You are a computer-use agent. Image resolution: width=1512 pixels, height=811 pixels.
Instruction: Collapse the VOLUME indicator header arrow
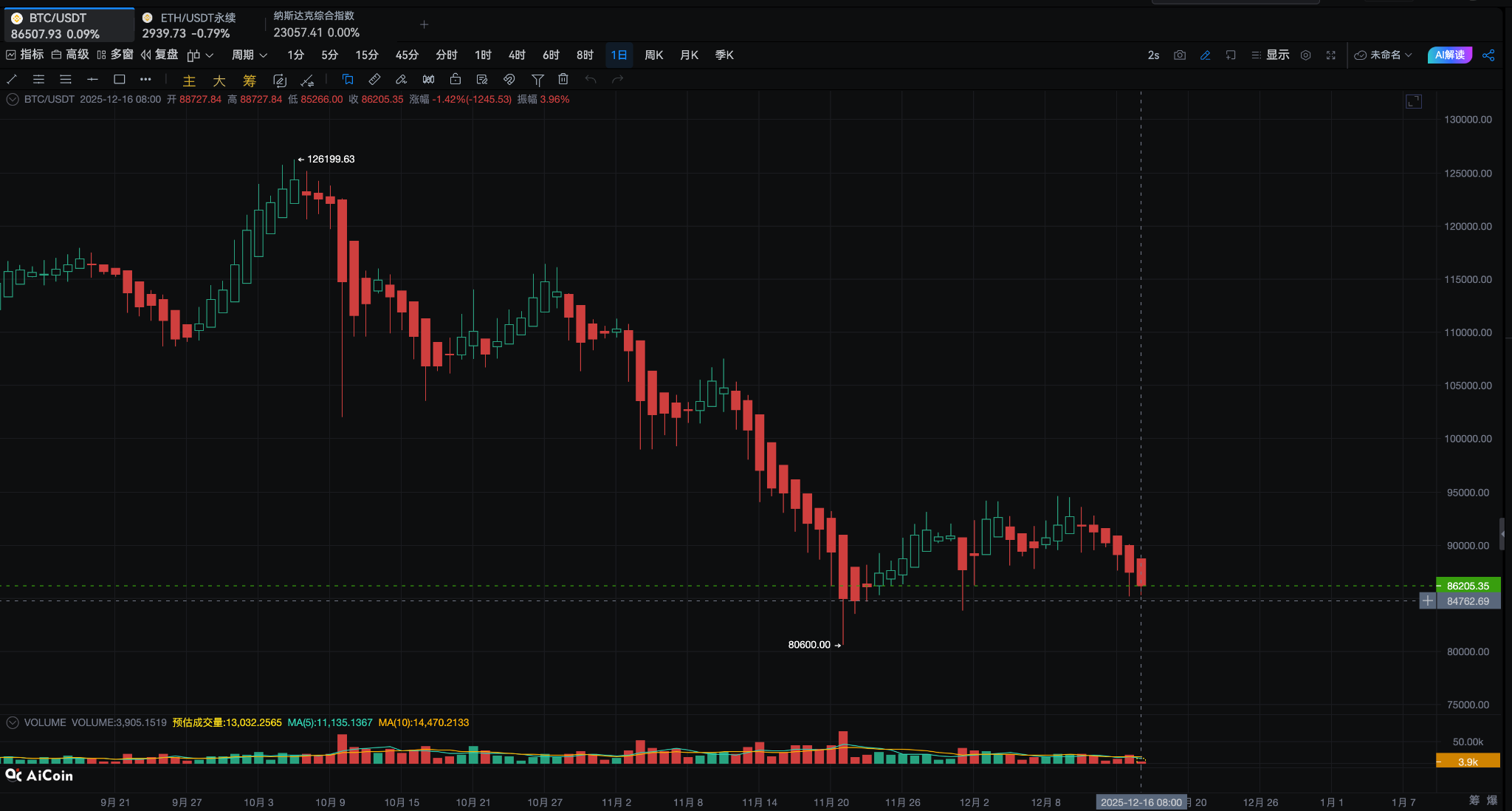click(13, 722)
